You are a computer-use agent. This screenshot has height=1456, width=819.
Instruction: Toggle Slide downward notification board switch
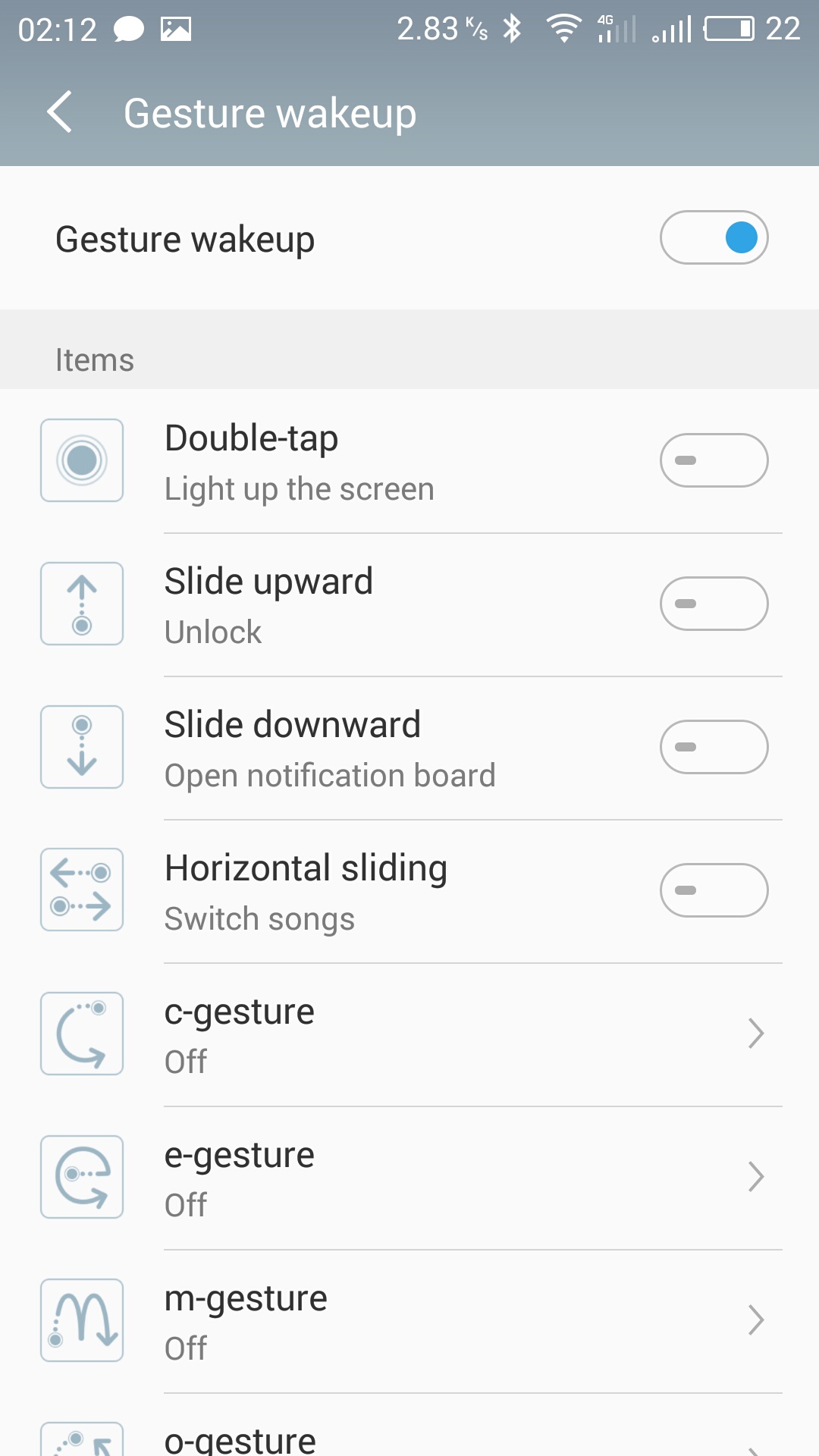pyautogui.click(x=714, y=747)
